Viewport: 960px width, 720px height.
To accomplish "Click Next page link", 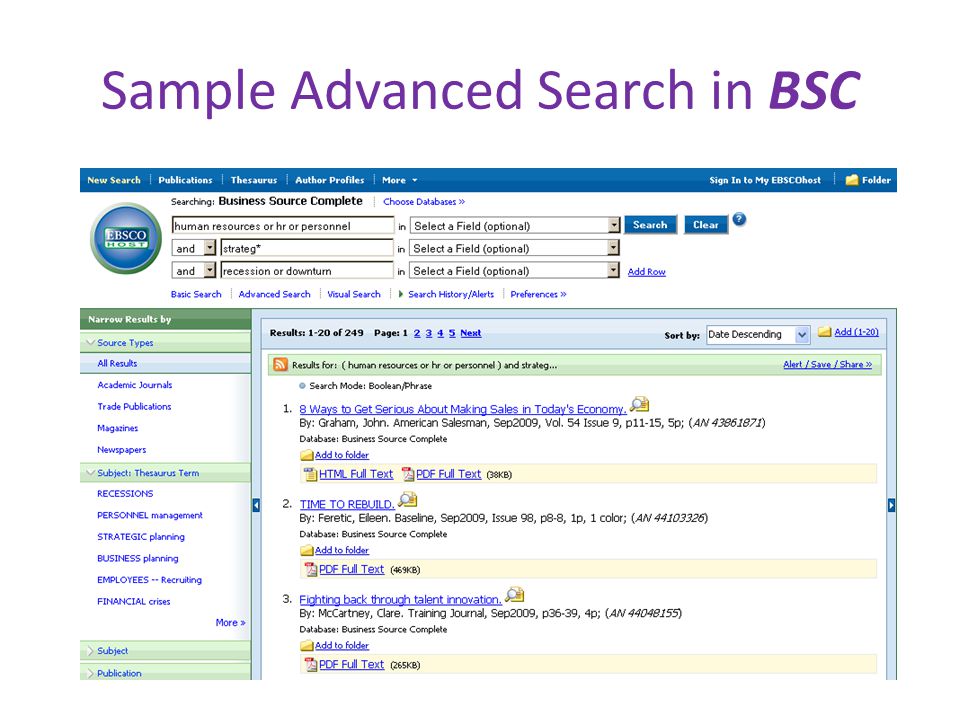I will [471, 333].
